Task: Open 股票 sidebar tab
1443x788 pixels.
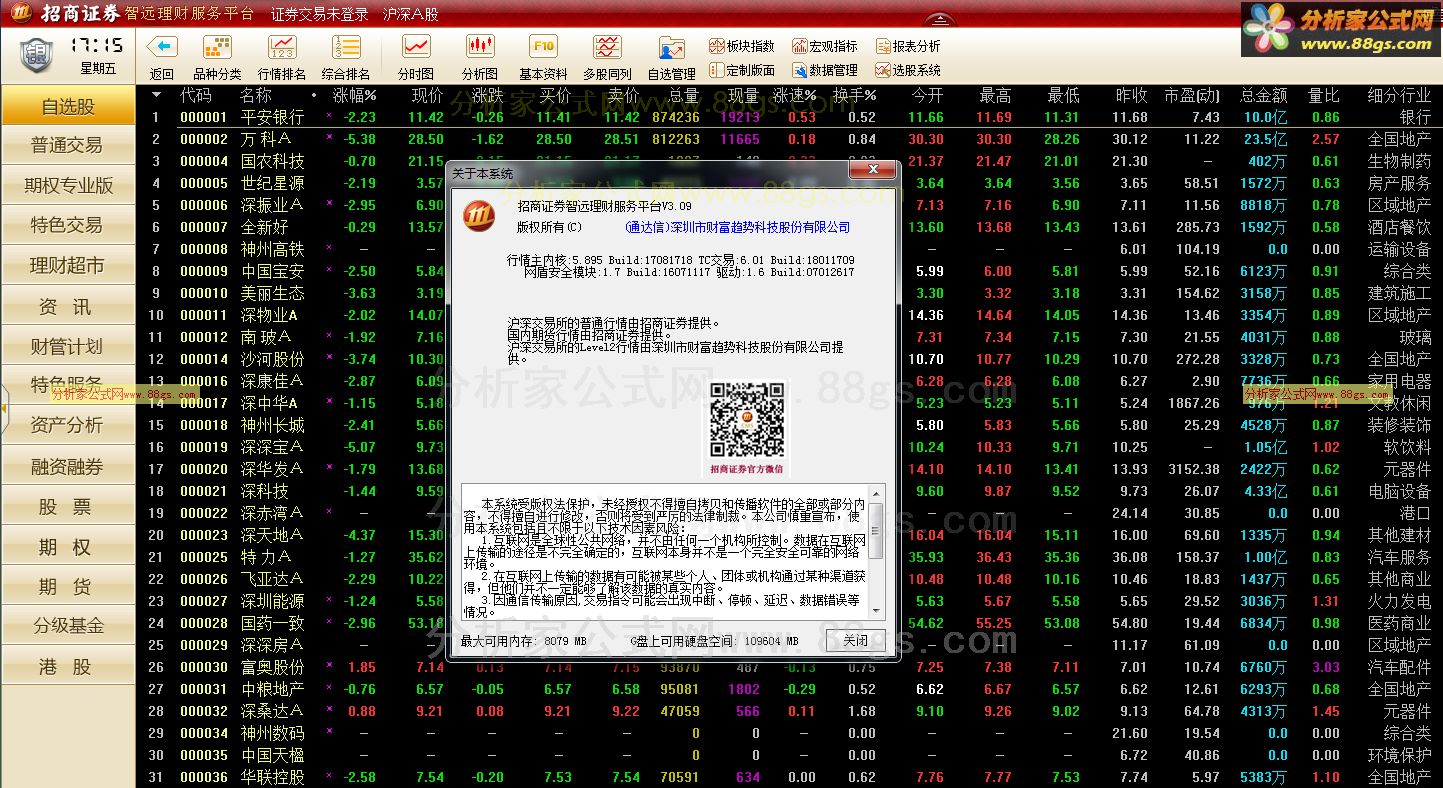Action: (x=68, y=506)
